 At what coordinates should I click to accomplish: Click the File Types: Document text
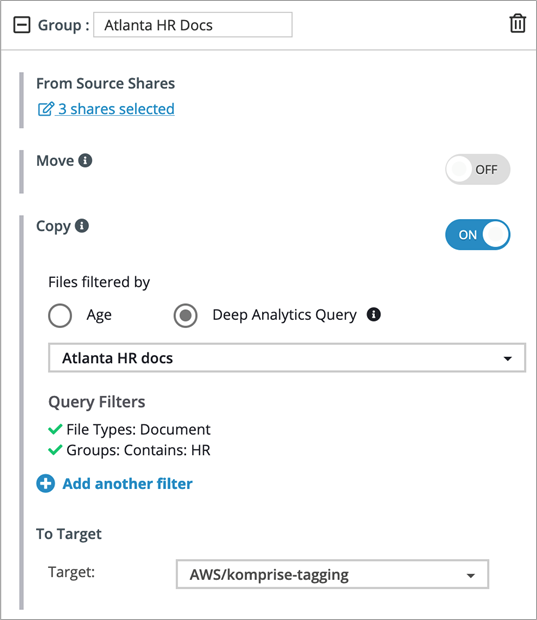(x=138, y=429)
